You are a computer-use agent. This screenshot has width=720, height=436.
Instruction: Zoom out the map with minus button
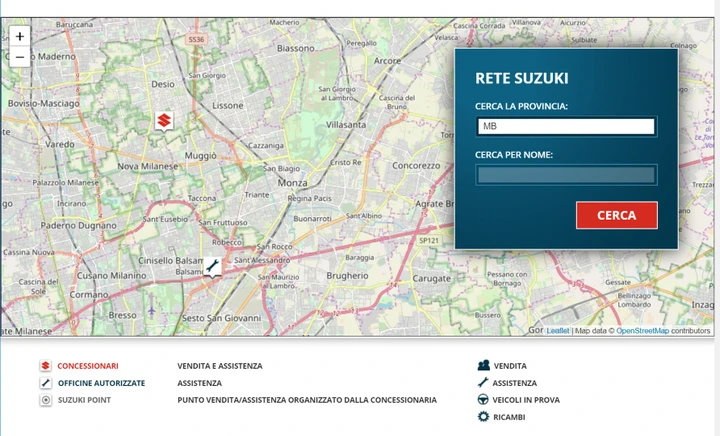point(20,57)
